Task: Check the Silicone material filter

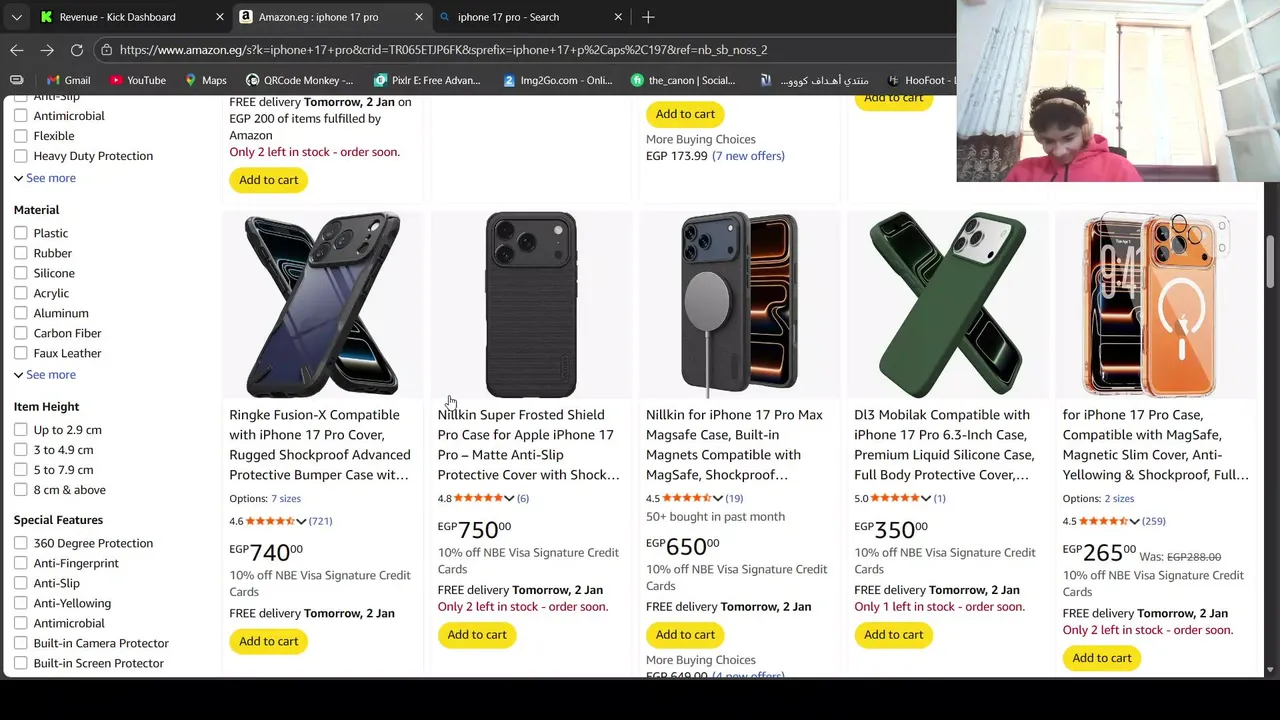Action: (21, 273)
